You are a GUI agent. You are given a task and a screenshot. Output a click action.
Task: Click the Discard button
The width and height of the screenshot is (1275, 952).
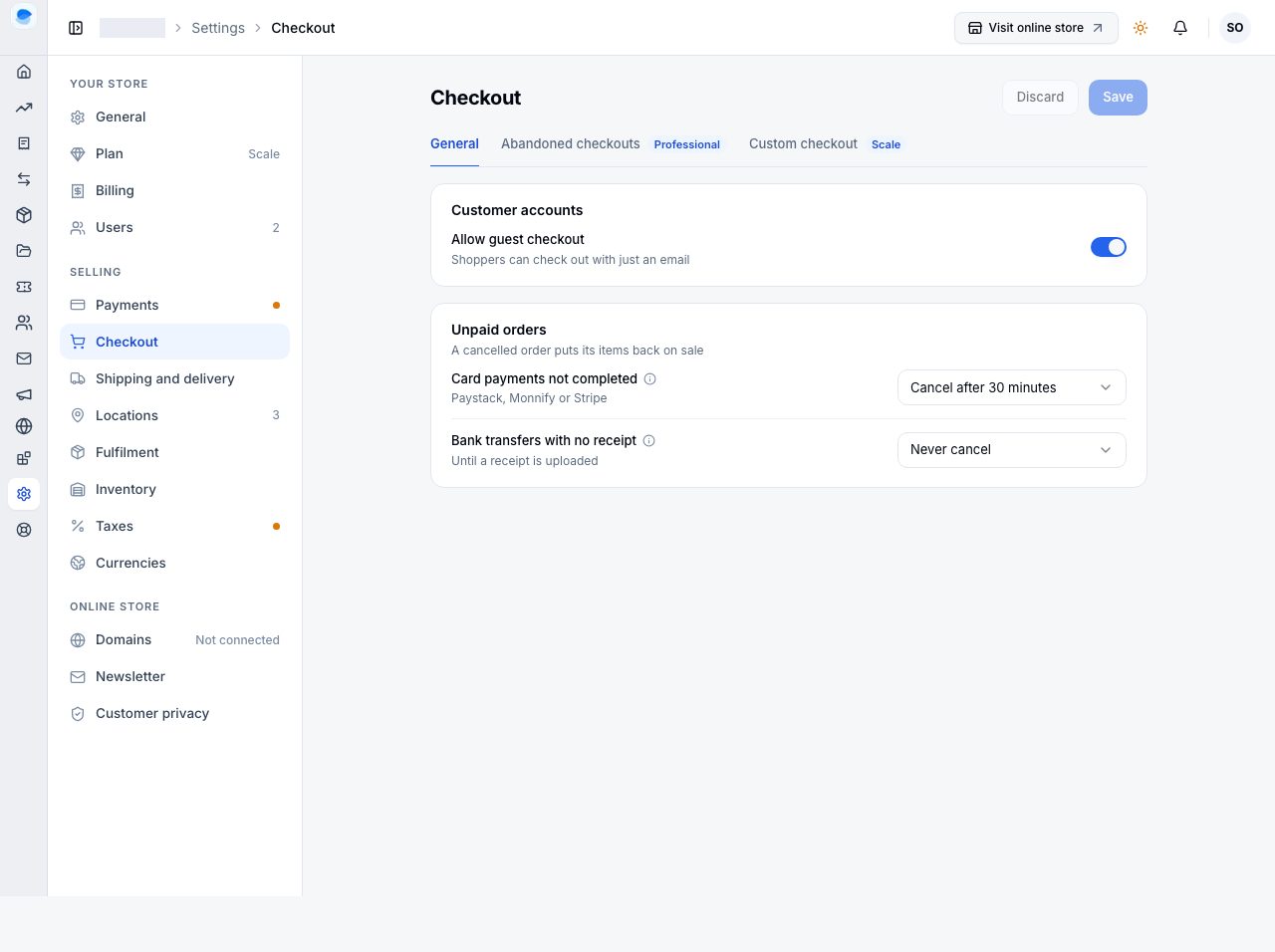pos(1040,98)
